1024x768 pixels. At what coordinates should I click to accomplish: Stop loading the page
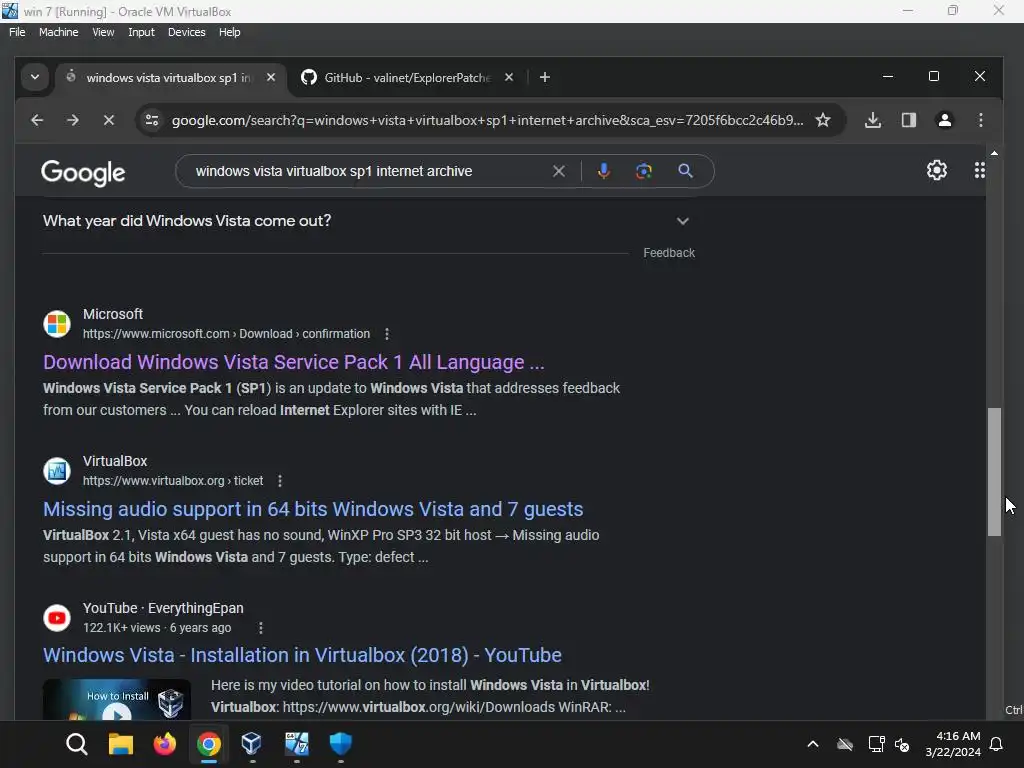click(x=109, y=120)
